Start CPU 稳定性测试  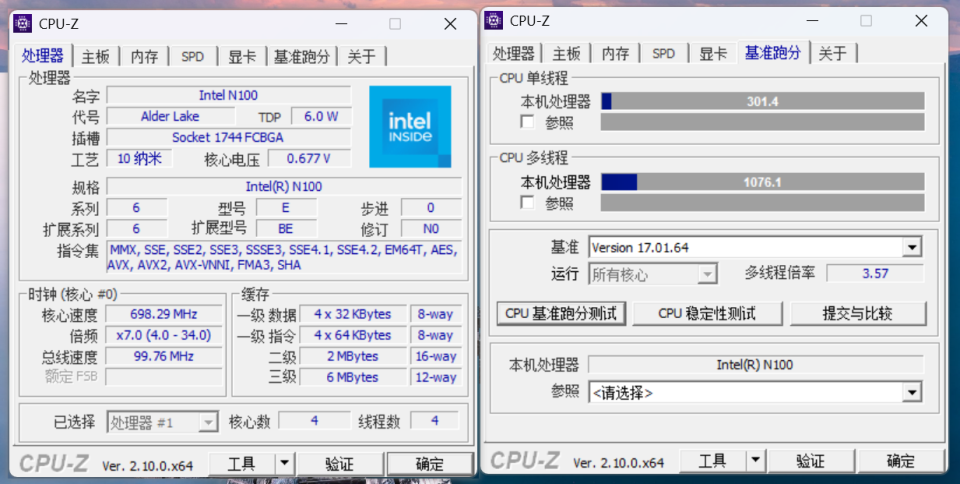[707, 313]
